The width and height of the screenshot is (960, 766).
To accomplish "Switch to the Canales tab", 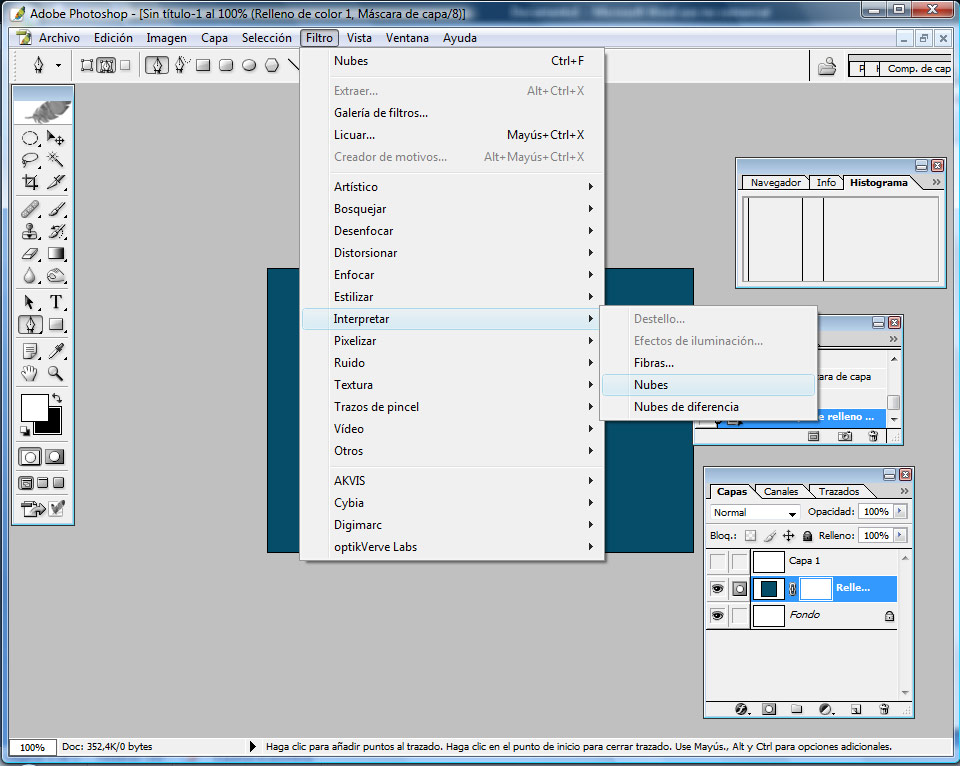I will (781, 491).
